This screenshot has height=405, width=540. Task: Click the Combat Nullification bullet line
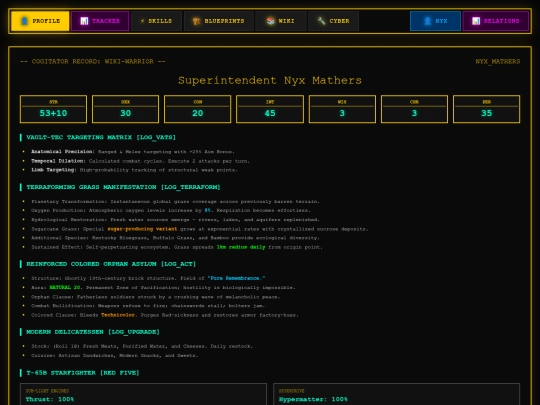148,305
